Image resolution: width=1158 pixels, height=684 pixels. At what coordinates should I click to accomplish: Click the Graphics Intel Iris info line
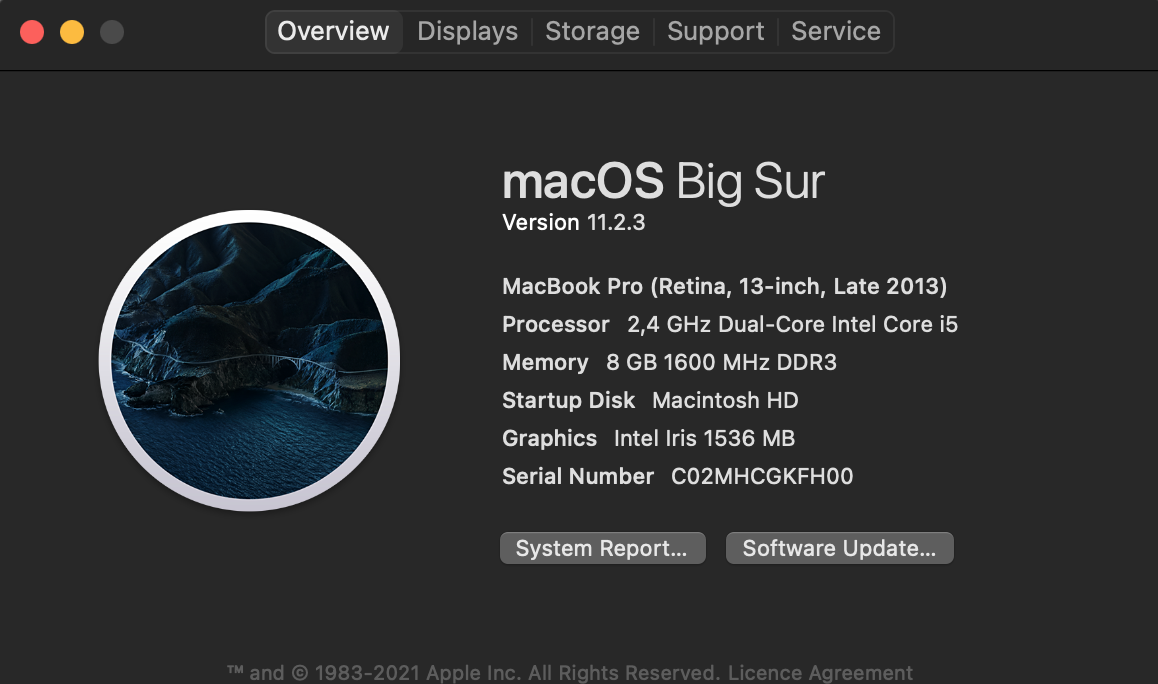click(648, 438)
